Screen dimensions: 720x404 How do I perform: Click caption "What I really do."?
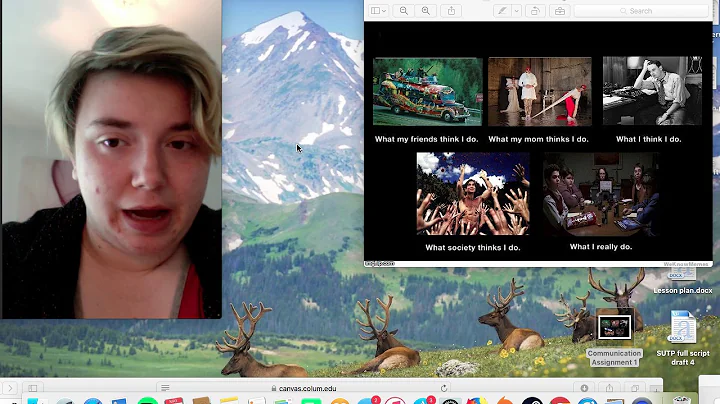point(601,247)
